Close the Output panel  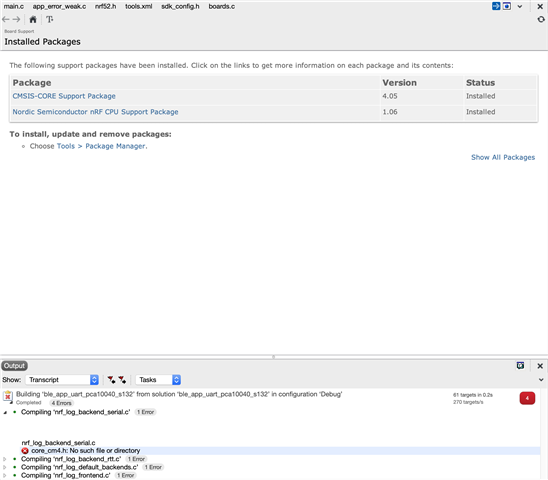pyautogui.click(x=540, y=366)
